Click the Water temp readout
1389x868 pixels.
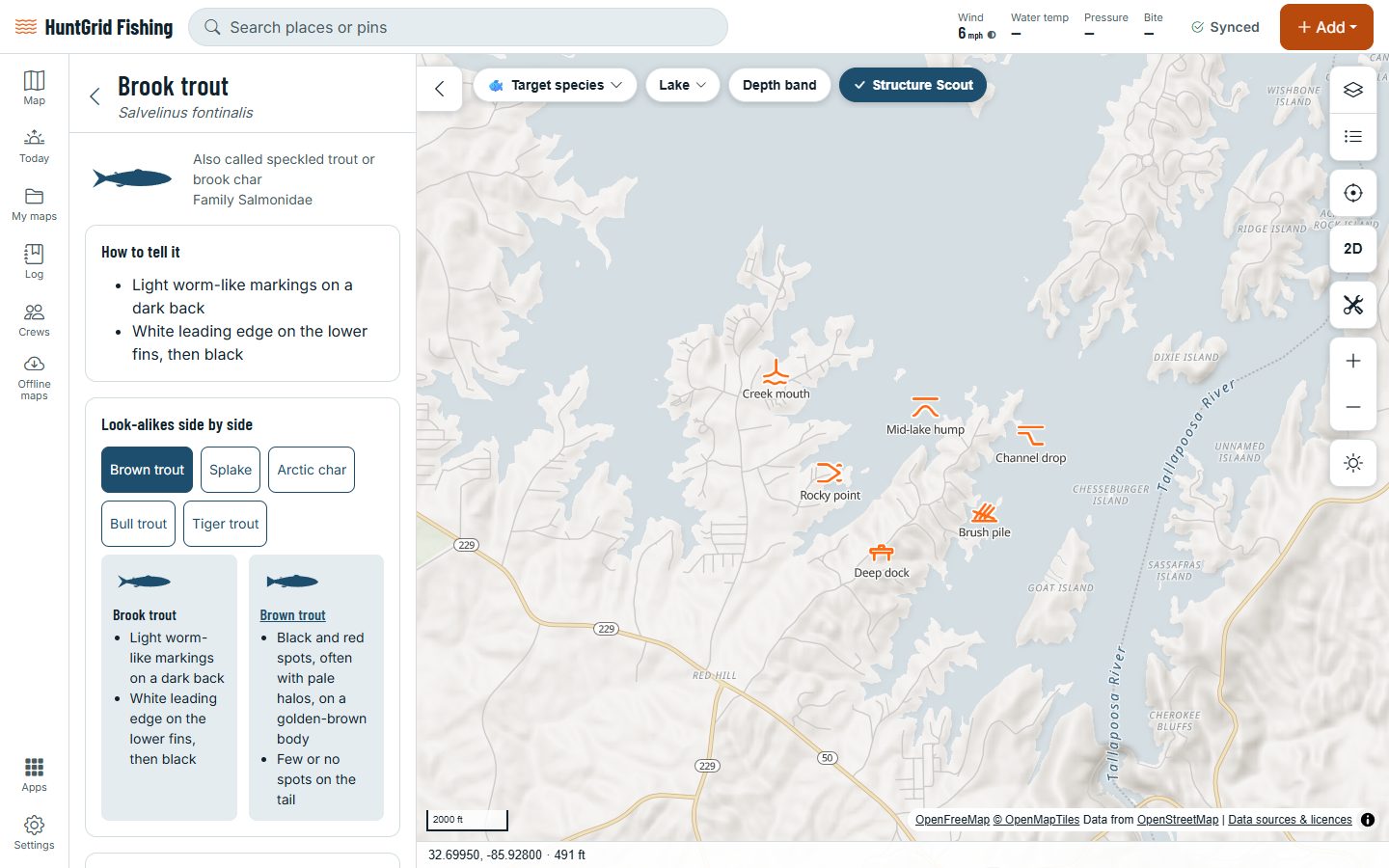(x=1040, y=26)
